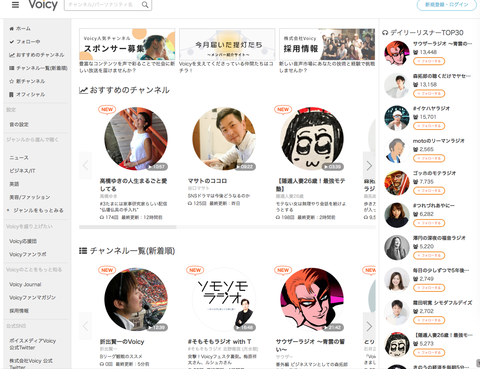Screen dimensions: 480x369
Task: Click 高橋ゆきの人生まるごと愛してる title
Action: pos(133,185)
